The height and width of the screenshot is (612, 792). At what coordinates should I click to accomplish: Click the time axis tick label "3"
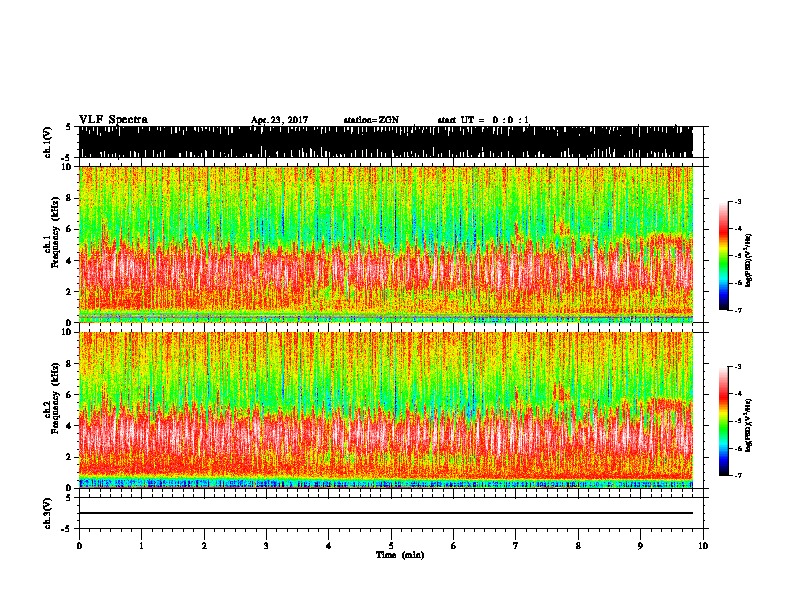[266, 546]
